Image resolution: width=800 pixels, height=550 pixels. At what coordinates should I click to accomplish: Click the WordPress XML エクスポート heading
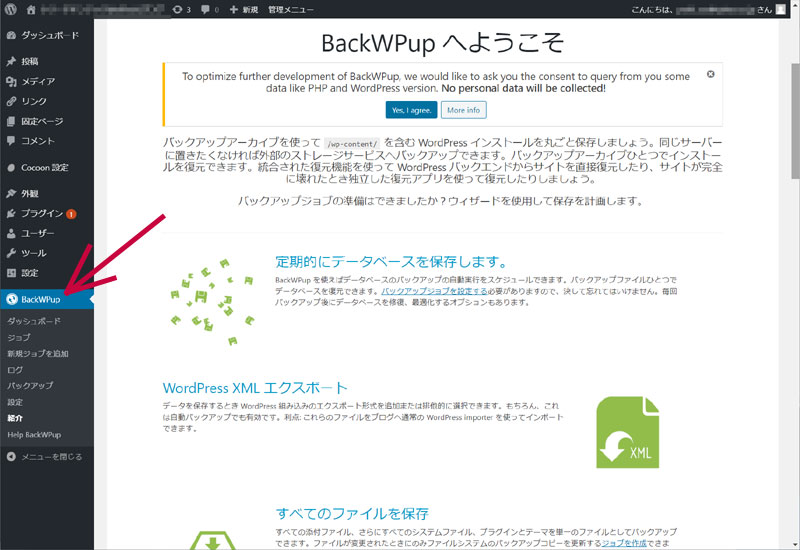(x=255, y=388)
